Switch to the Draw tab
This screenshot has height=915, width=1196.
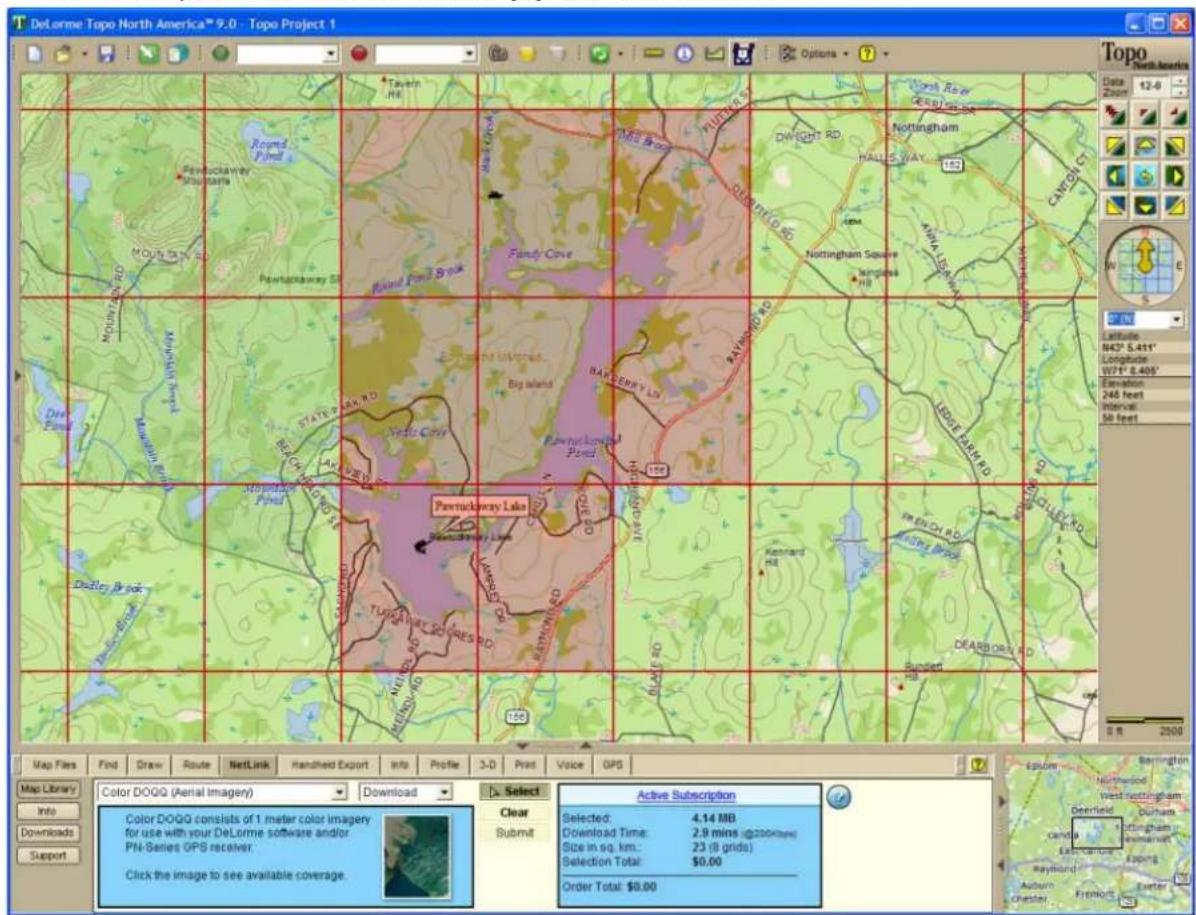(150, 765)
